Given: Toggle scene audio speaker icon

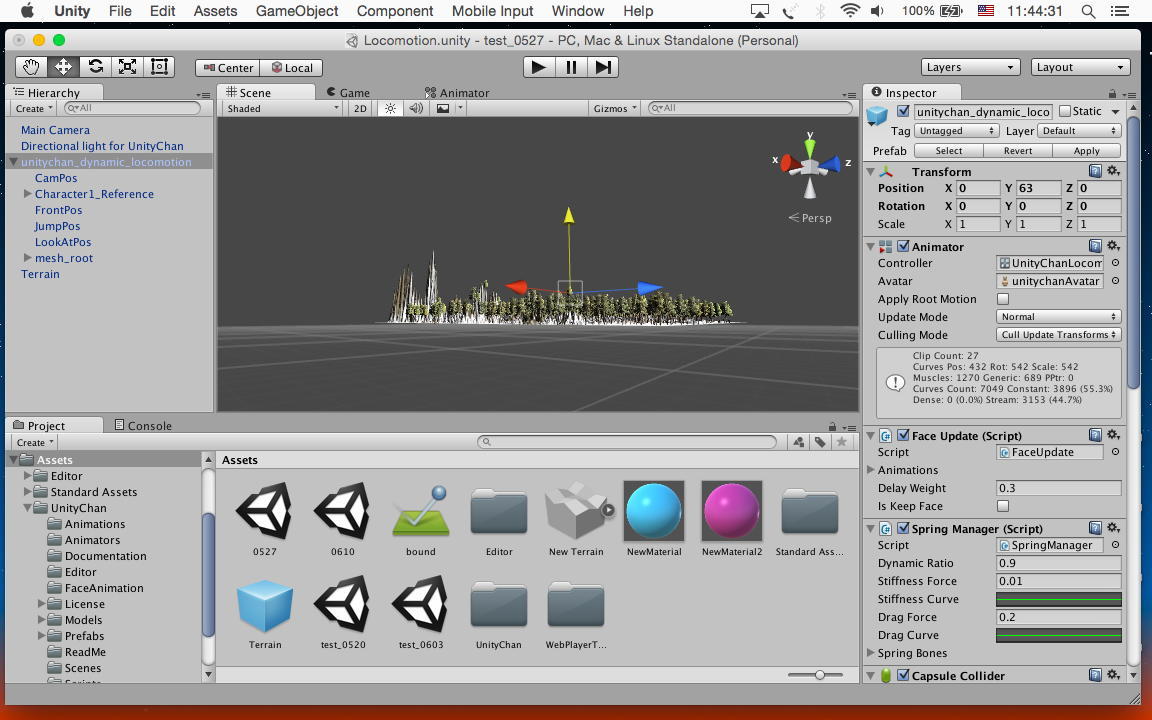Looking at the screenshot, I should click(x=416, y=108).
